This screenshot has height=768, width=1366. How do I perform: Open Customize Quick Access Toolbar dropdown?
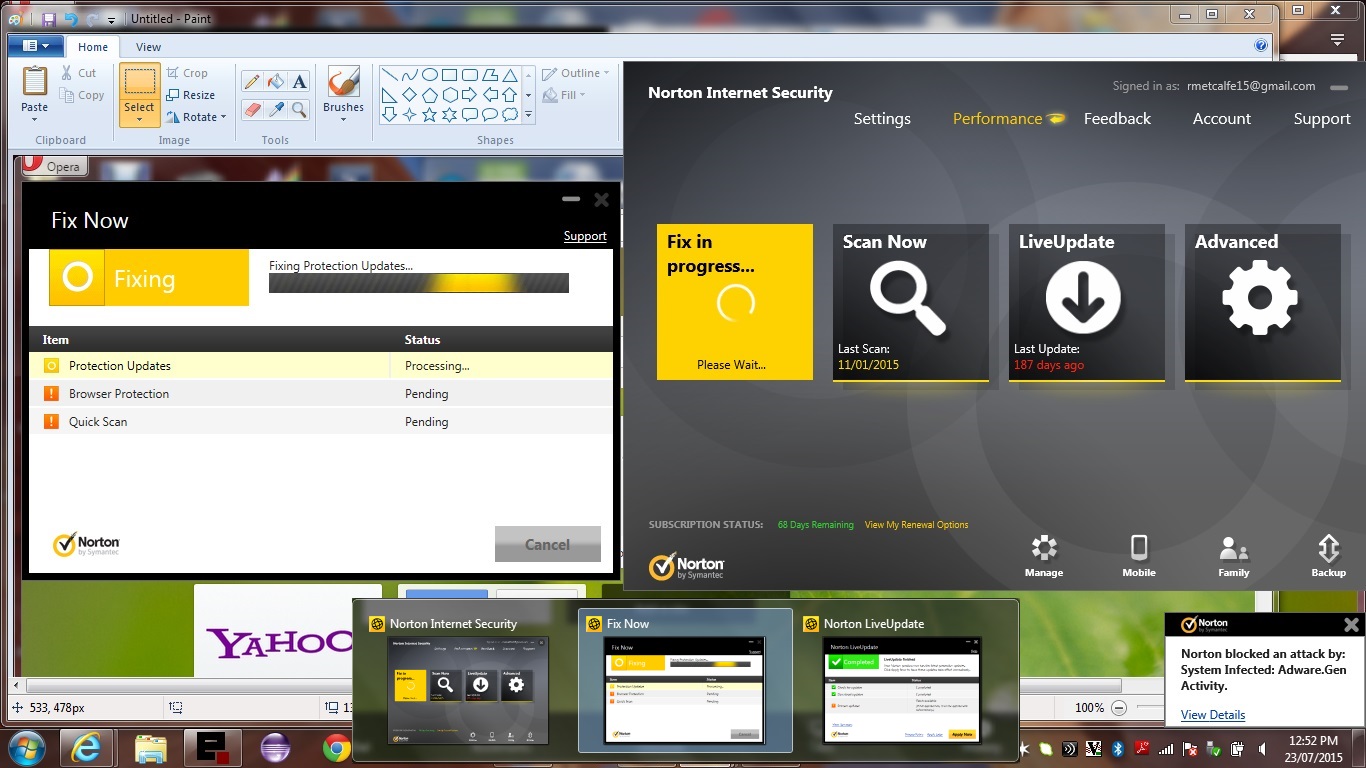(111, 19)
